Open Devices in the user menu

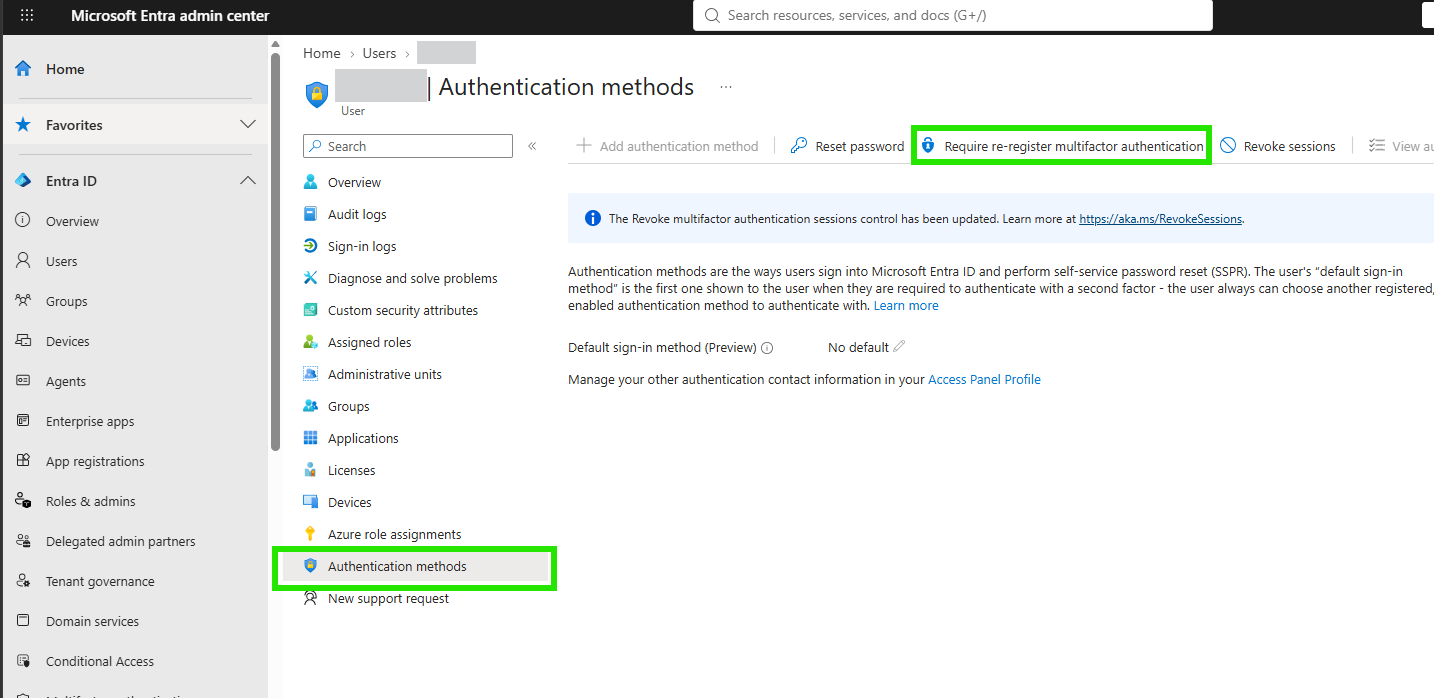click(x=350, y=502)
